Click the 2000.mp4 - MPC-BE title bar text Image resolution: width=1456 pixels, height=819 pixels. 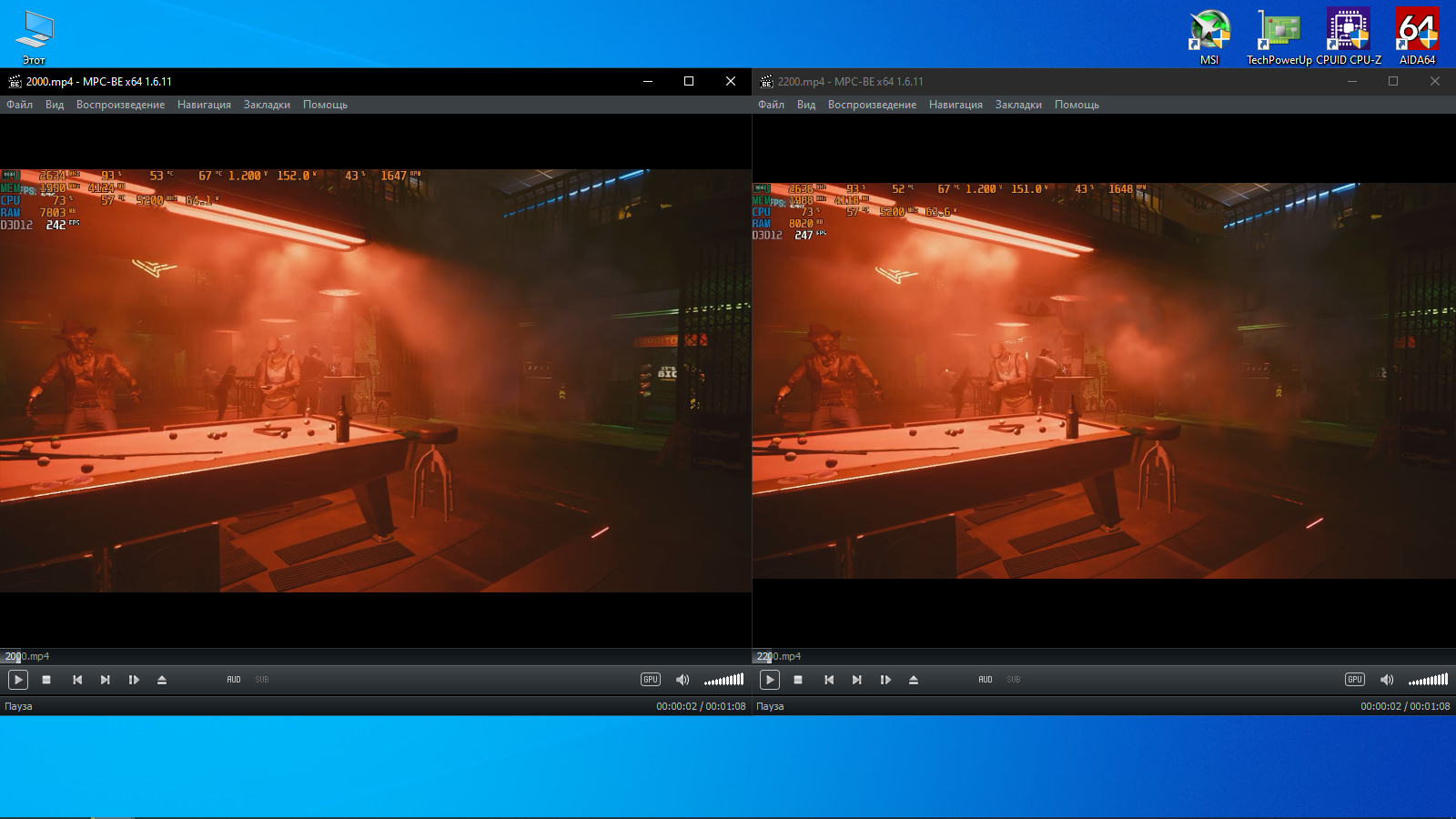point(98,81)
